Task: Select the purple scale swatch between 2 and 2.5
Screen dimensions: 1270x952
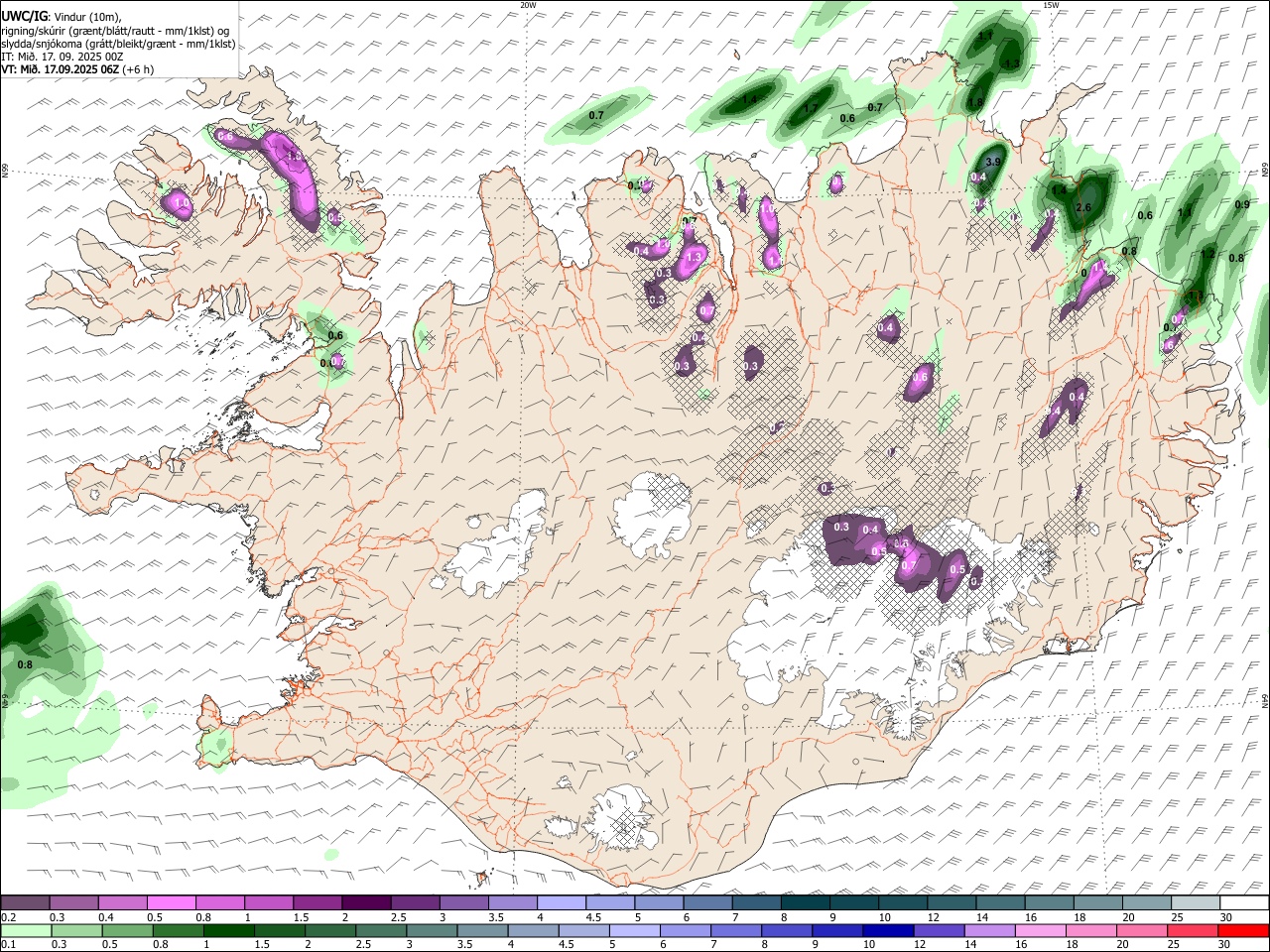Action: point(366,903)
